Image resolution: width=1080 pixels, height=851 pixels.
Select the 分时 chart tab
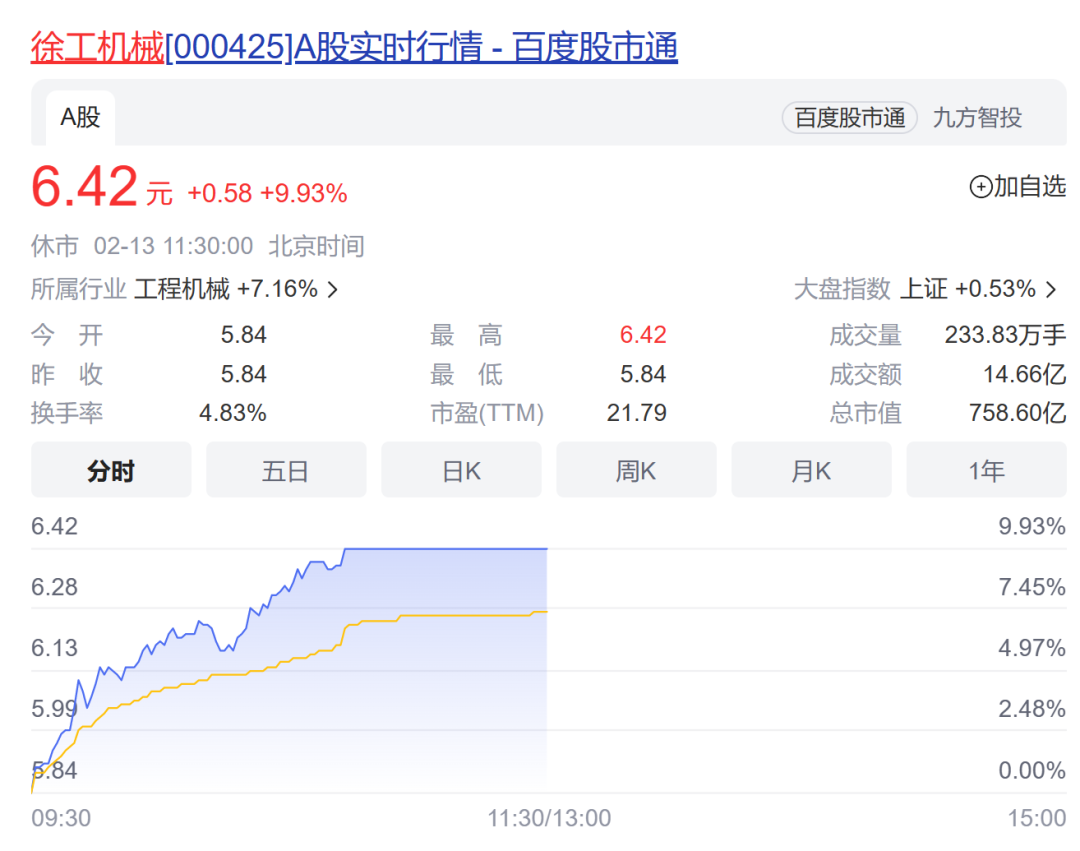111,470
